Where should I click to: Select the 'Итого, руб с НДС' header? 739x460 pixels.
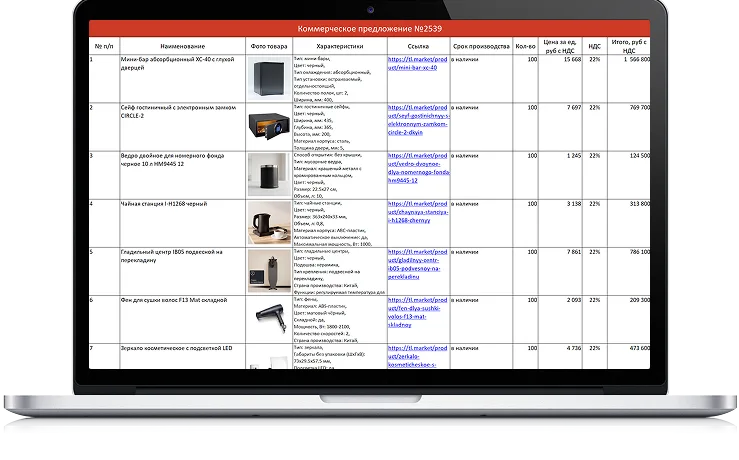629,46
